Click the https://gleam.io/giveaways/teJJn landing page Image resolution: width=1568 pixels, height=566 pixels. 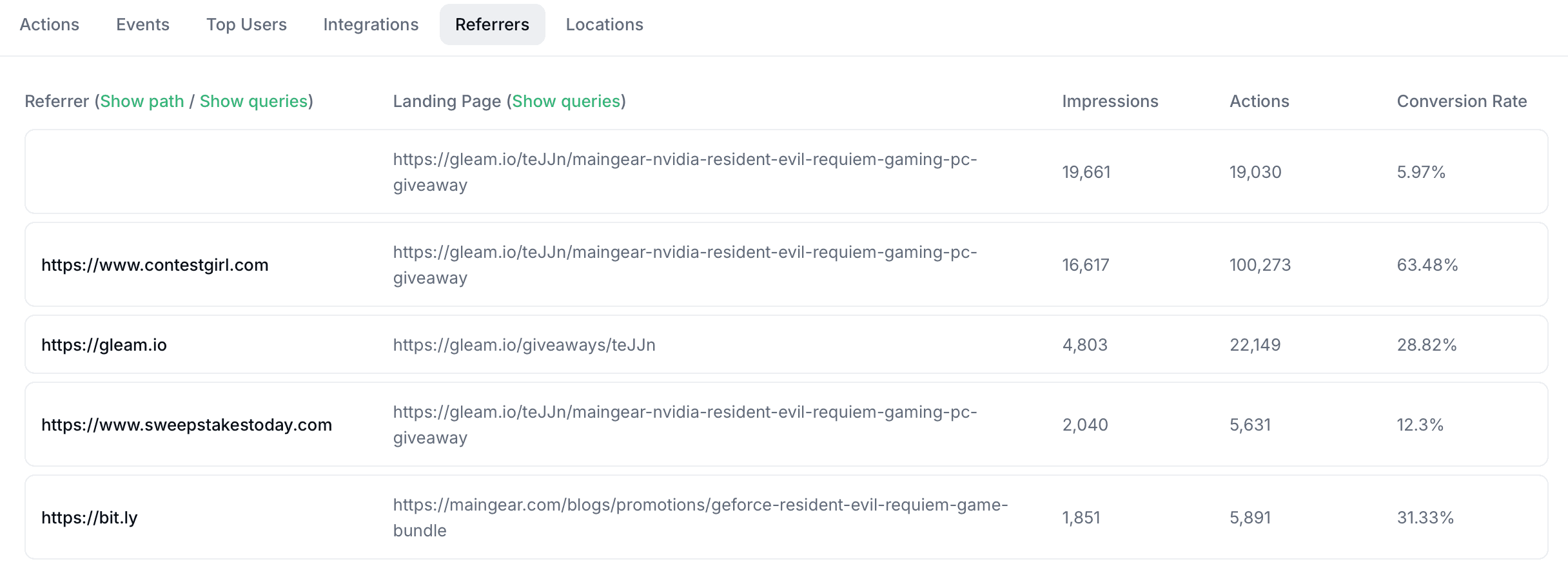click(524, 345)
